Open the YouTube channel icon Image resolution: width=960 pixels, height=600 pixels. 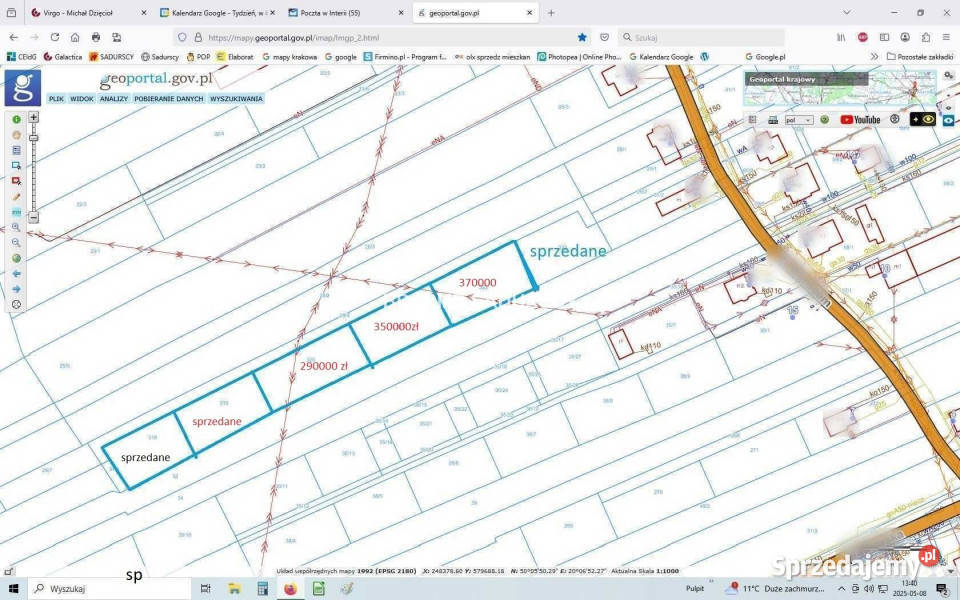862,119
